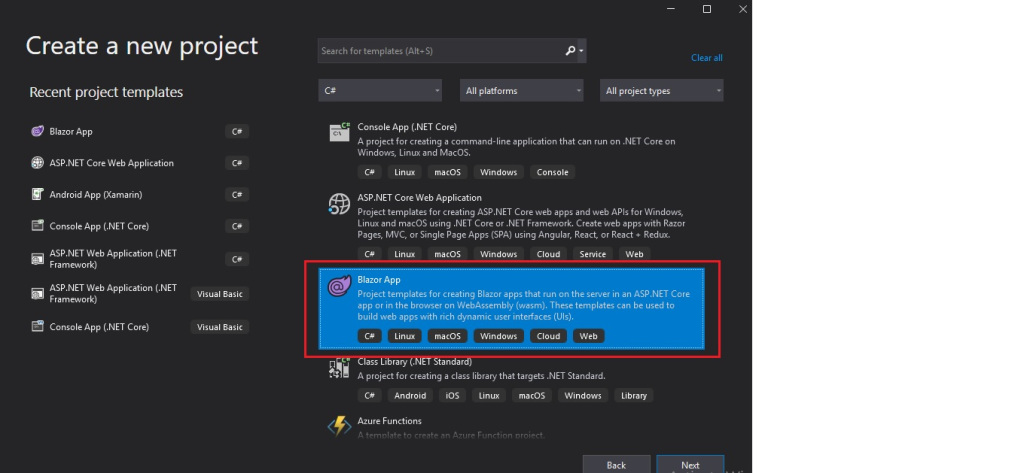Screen dimensions: 1024x473
Task: Open the All project types filter dropdown
Action: pos(662,91)
